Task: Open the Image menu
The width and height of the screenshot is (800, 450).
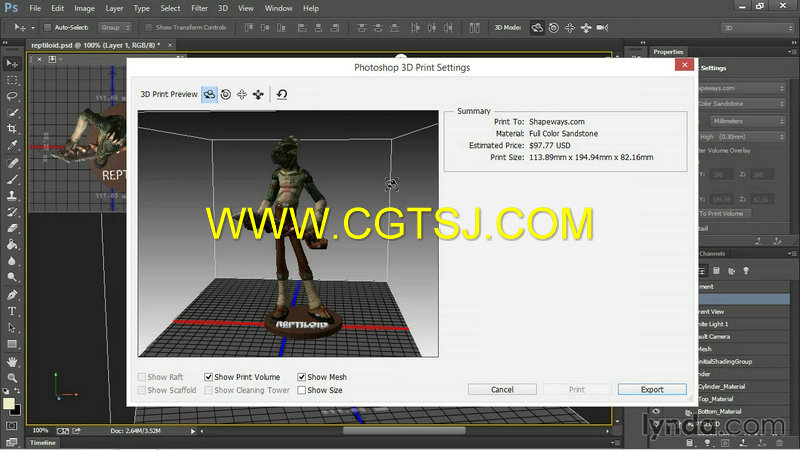Action: coord(84,8)
